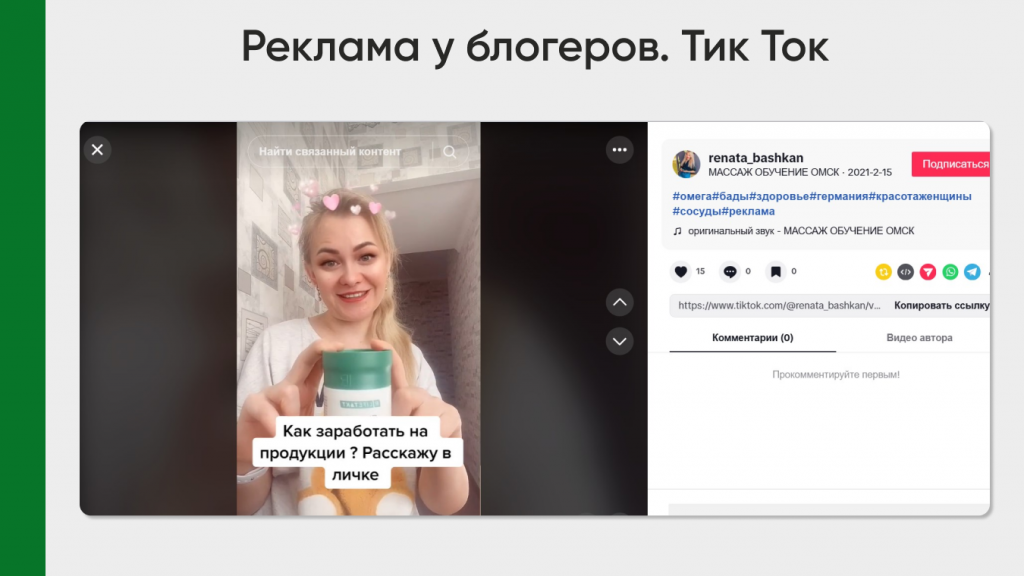
Task: Save video with the bookmark icon
Action: (776, 271)
